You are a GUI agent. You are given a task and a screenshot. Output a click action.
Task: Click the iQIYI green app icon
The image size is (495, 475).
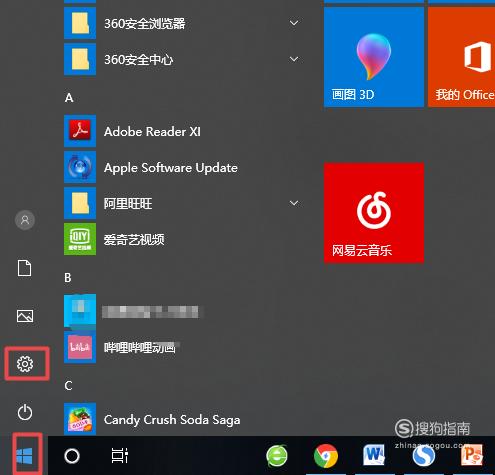coord(80,239)
